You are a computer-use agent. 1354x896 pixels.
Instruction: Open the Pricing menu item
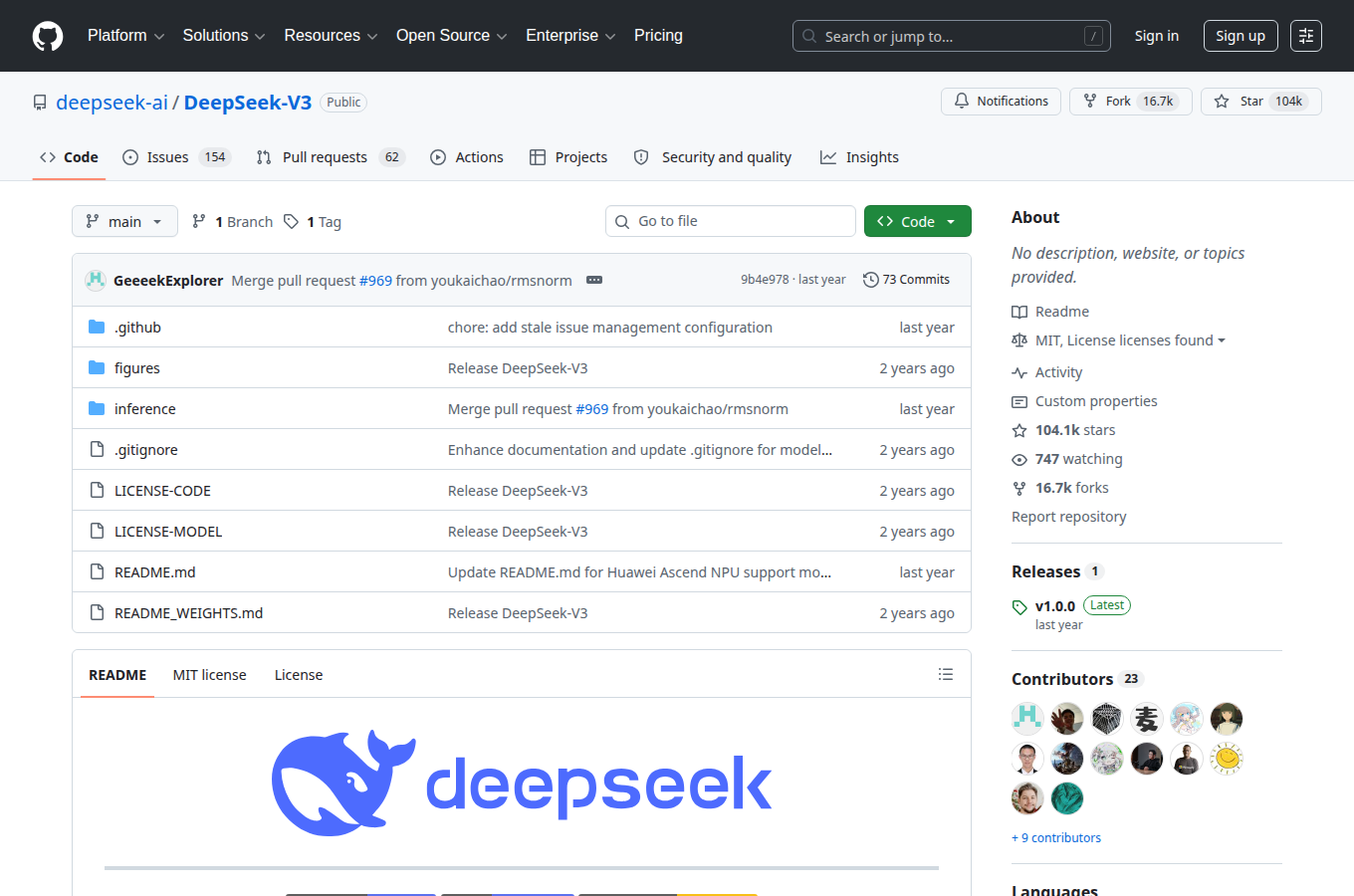coord(658,36)
